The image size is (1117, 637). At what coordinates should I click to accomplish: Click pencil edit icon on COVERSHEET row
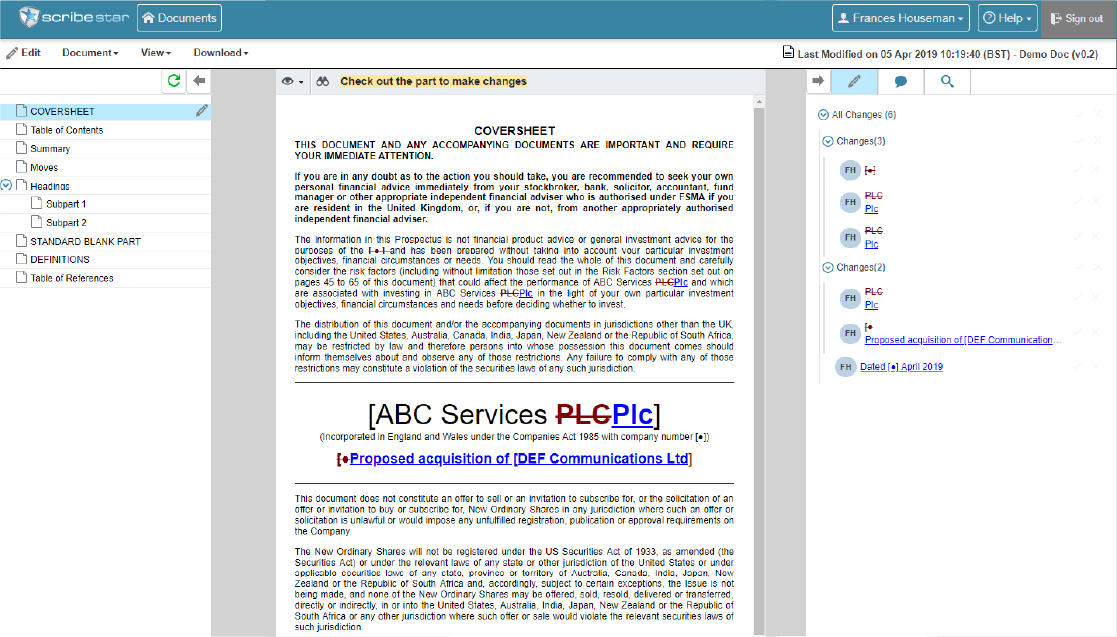(202, 111)
